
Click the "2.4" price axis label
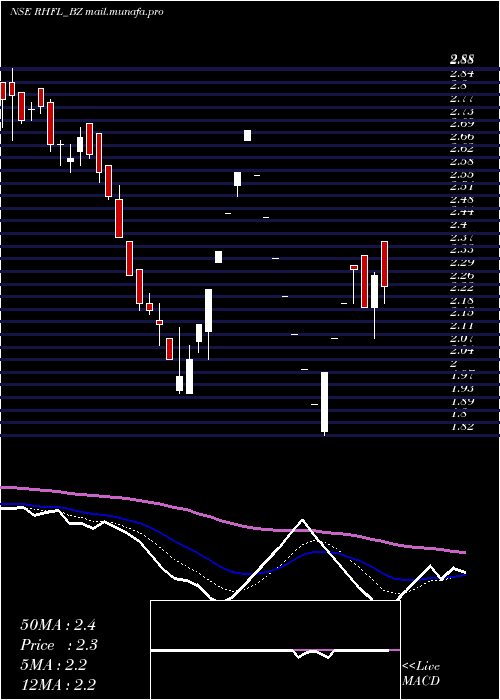click(x=458, y=225)
